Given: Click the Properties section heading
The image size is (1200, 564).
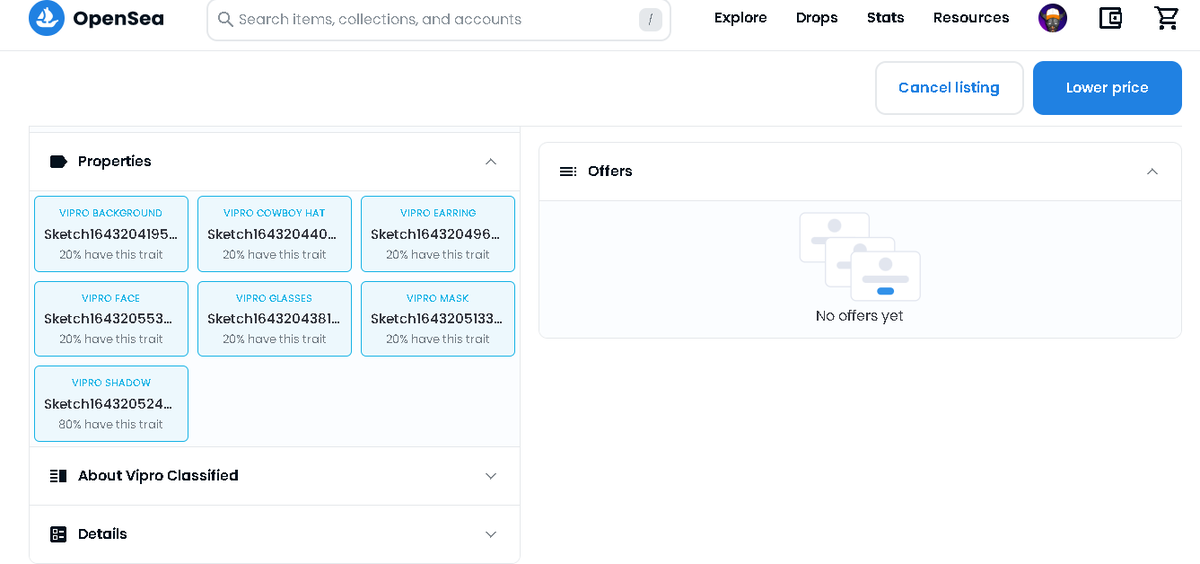Looking at the screenshot, I should point(115,161).
